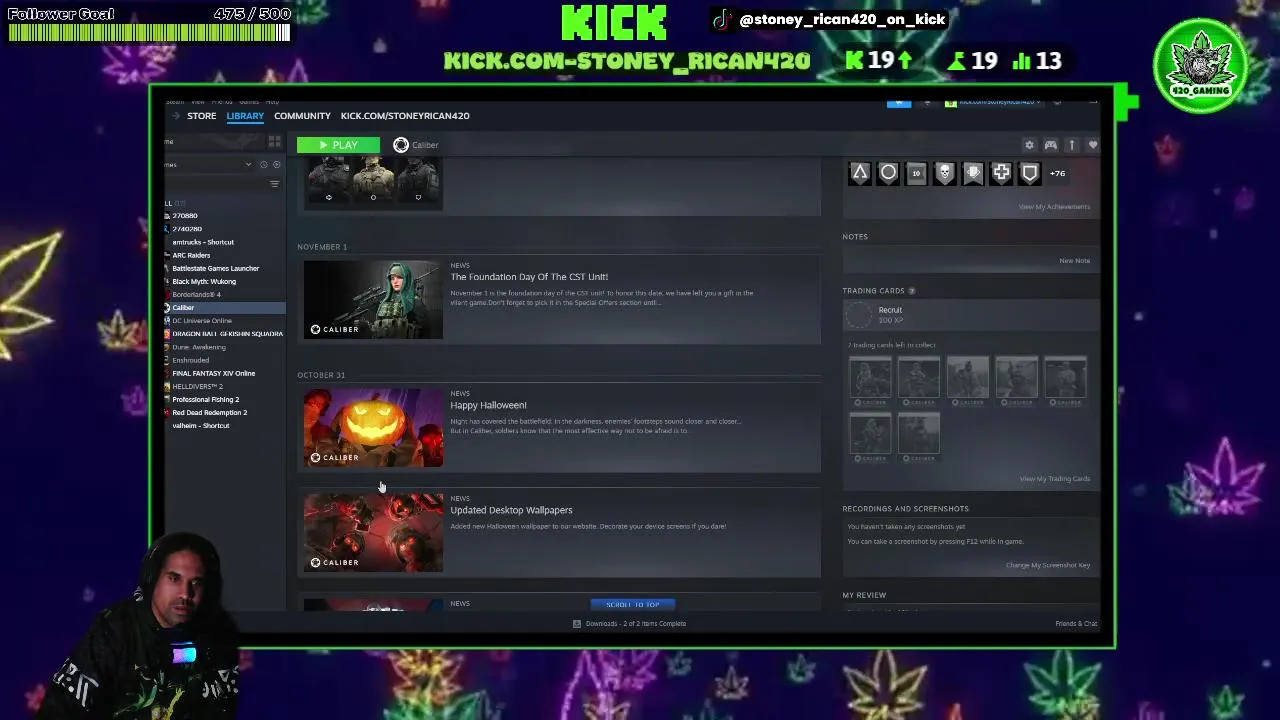Image resolution: width=1280 pixels, height=720 pixels.
Task: Select the shield achievement badge
Action: point(1029,173)
